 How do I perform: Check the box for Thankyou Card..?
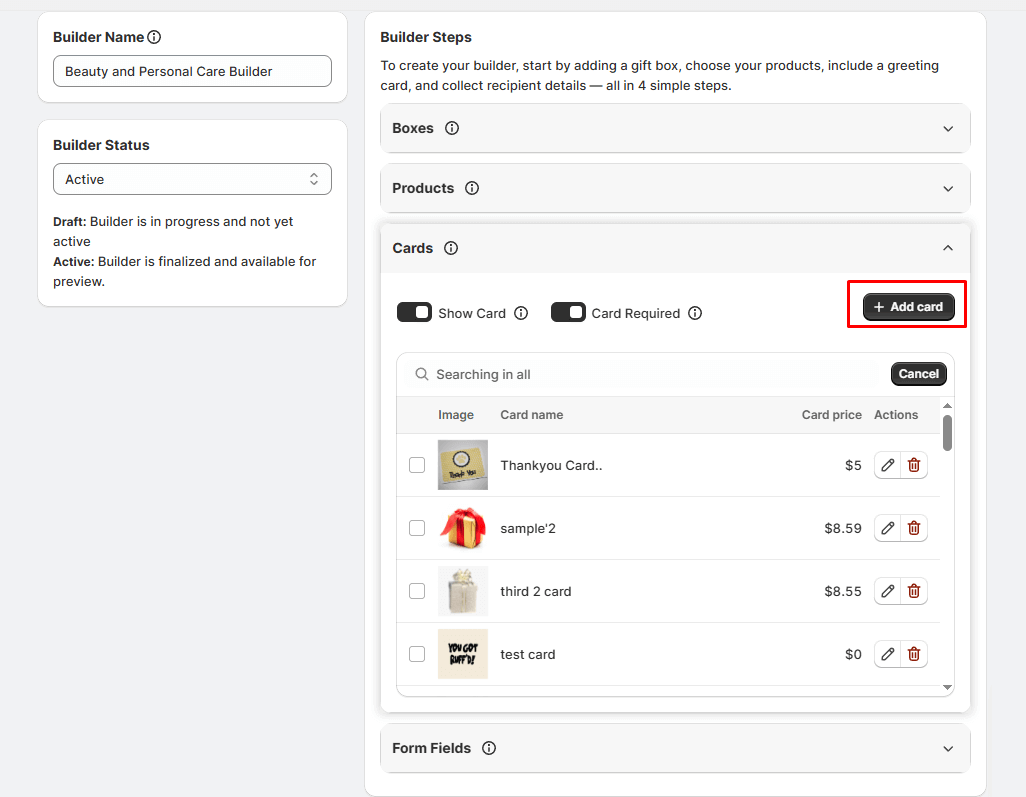click(x=417, y=465)
